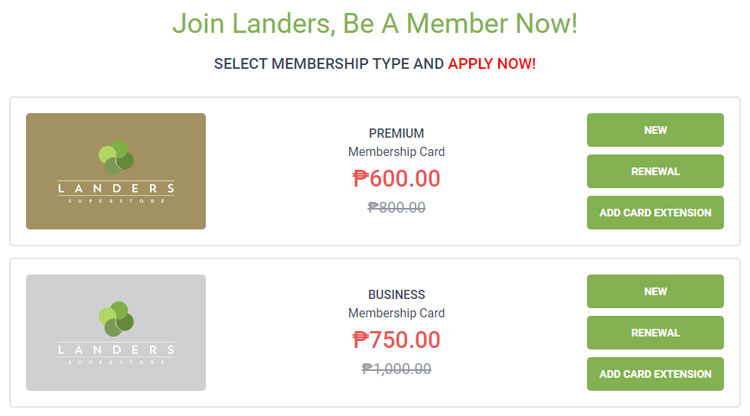Click the crossed-out ₱800.00 price
The height and width of the screenshot is (416, 750).
pos(396,207)
